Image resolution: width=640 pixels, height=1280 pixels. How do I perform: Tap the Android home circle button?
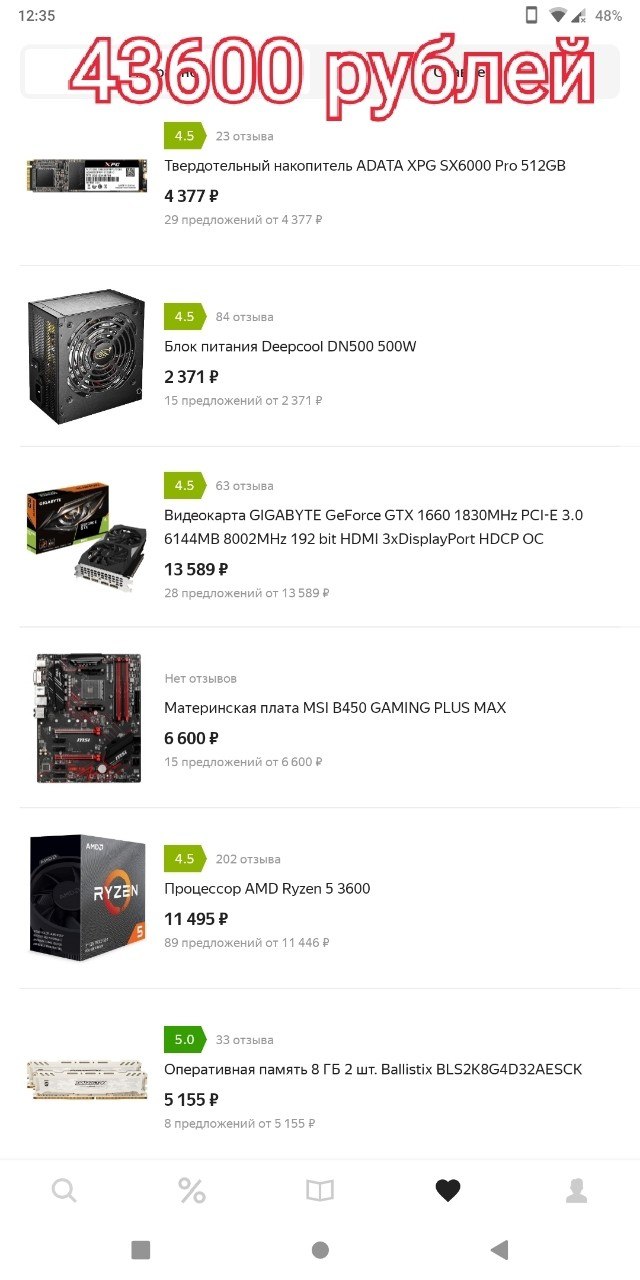pyautogui.click(x=320, y=1249)
